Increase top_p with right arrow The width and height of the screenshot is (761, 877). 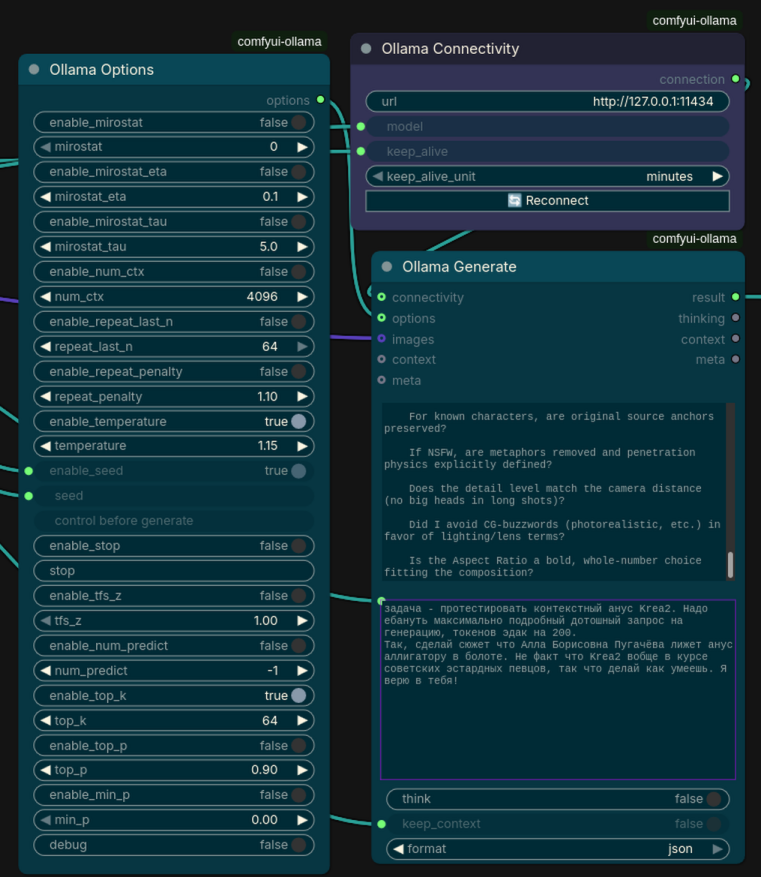pyautogui.click(x=302, y=770)
